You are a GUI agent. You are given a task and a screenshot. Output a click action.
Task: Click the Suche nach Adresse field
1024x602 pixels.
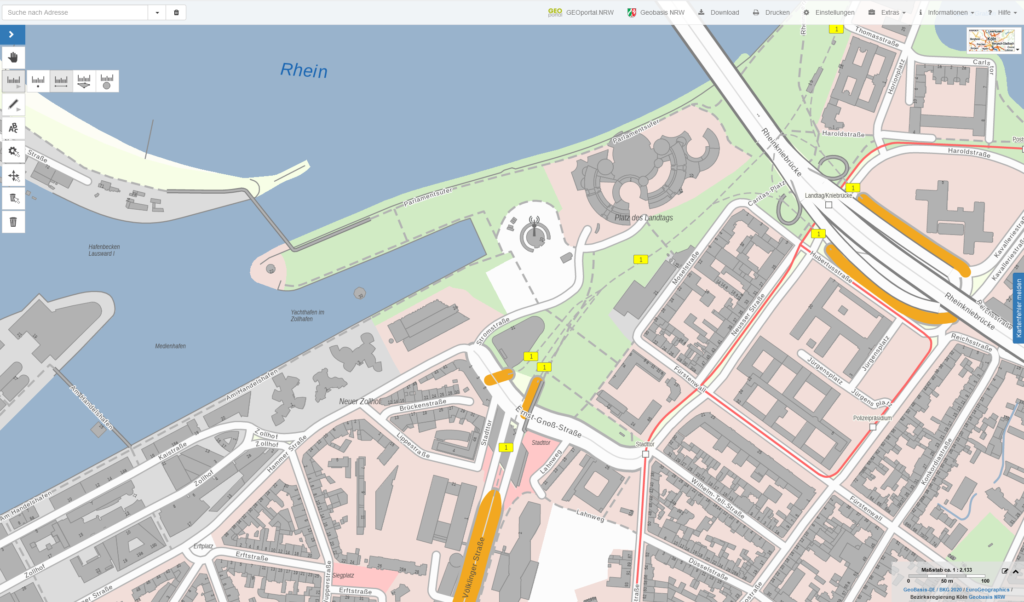(75, 12)
